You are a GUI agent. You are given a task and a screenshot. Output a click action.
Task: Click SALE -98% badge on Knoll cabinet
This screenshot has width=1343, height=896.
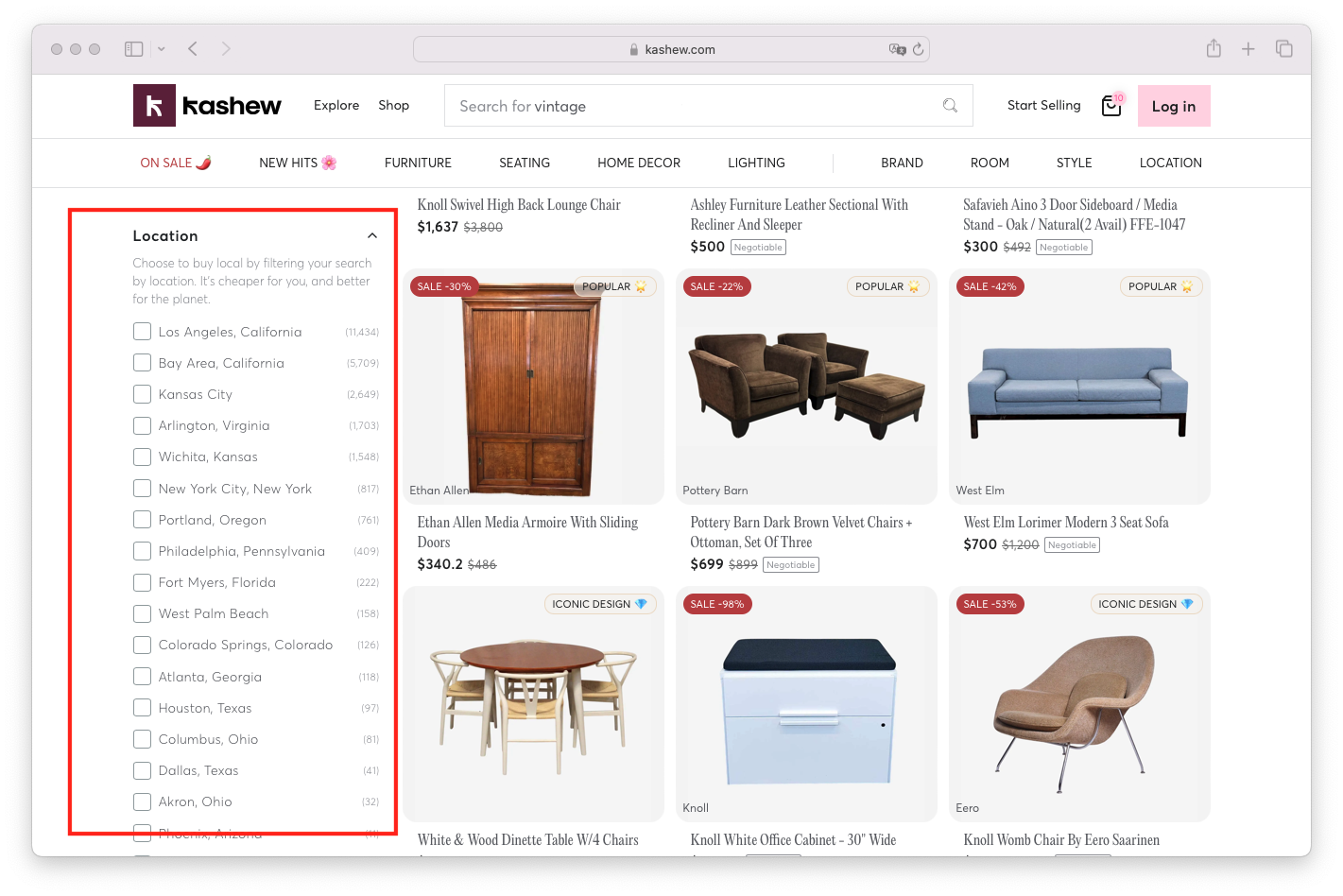717,604
